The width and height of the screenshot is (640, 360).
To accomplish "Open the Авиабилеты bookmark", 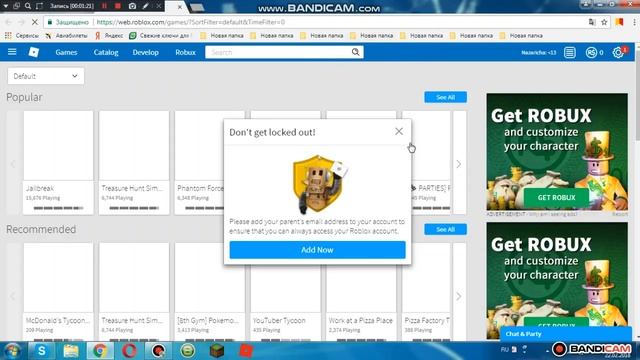I will [x=66, y=36].
